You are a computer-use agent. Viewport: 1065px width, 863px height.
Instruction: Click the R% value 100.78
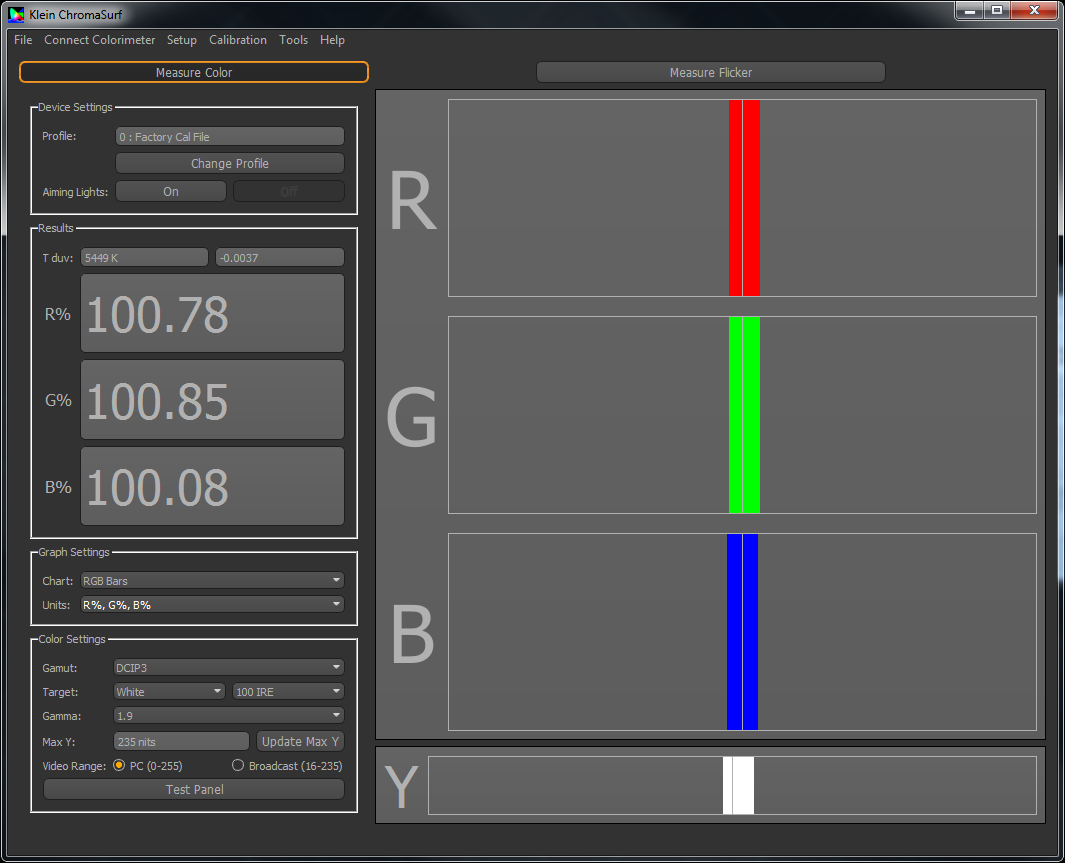coord(213,314)
